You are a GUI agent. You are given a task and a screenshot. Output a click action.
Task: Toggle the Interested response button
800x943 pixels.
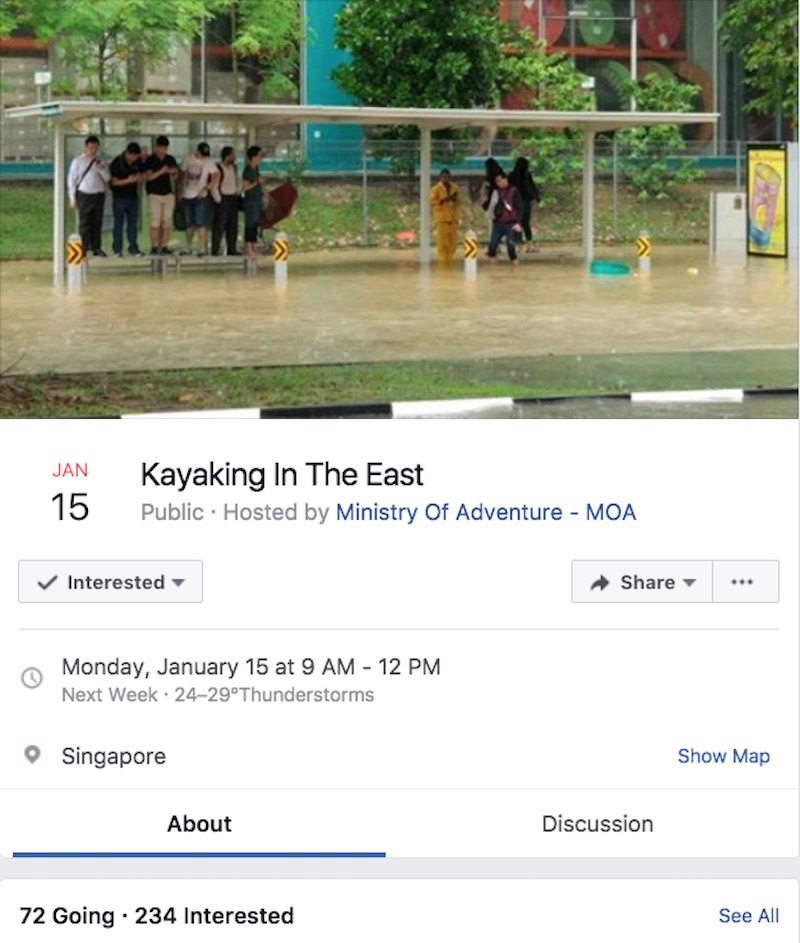(110, 582)
